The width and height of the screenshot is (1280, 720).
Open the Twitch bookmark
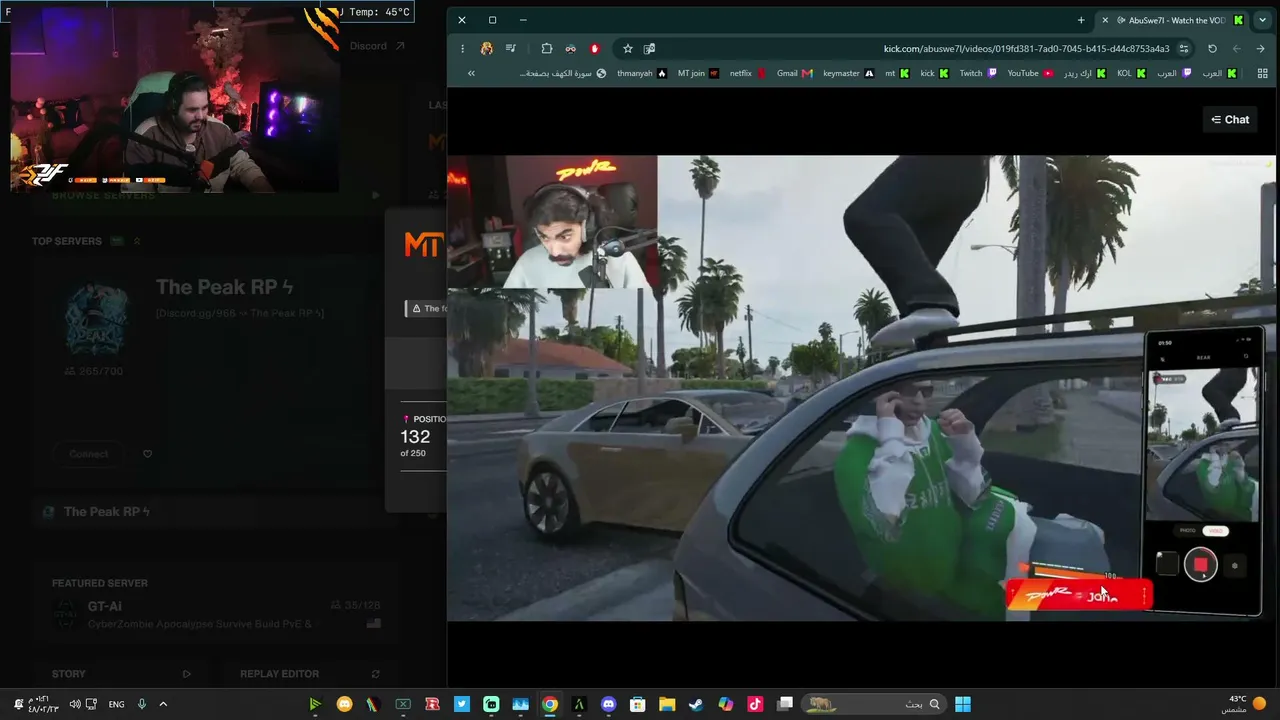click(978, 73)
